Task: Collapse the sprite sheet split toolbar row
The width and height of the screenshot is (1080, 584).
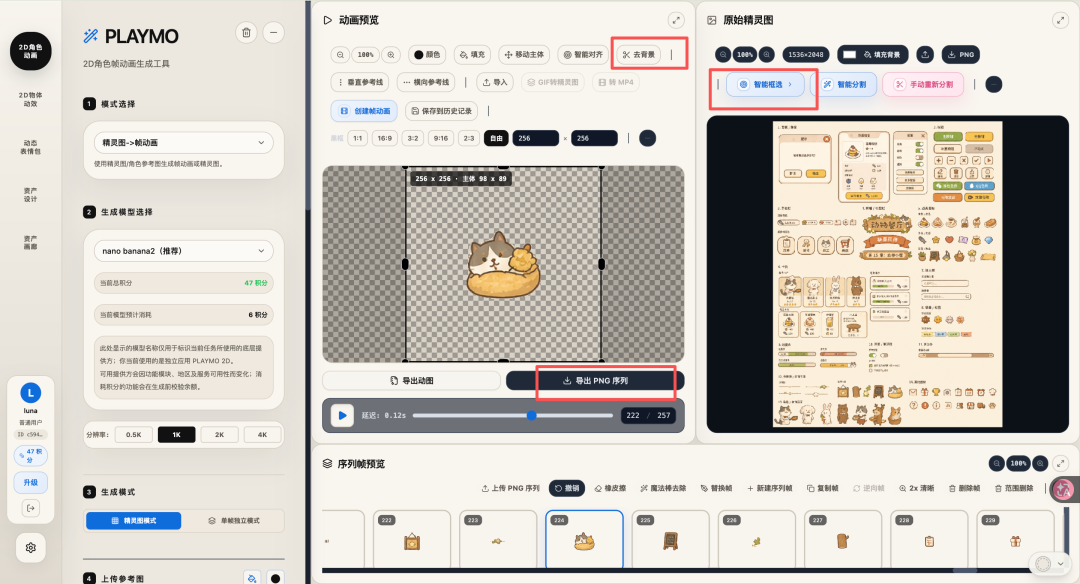Action: point(993,84)
